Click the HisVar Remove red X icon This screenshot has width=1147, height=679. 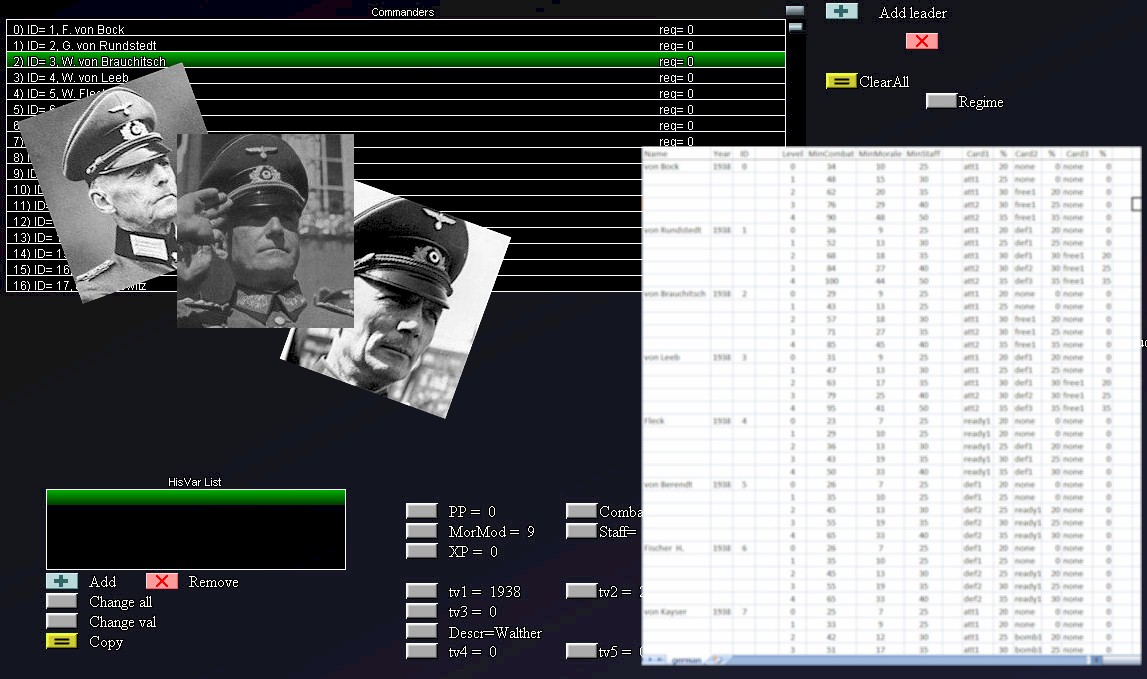[161, 581]
